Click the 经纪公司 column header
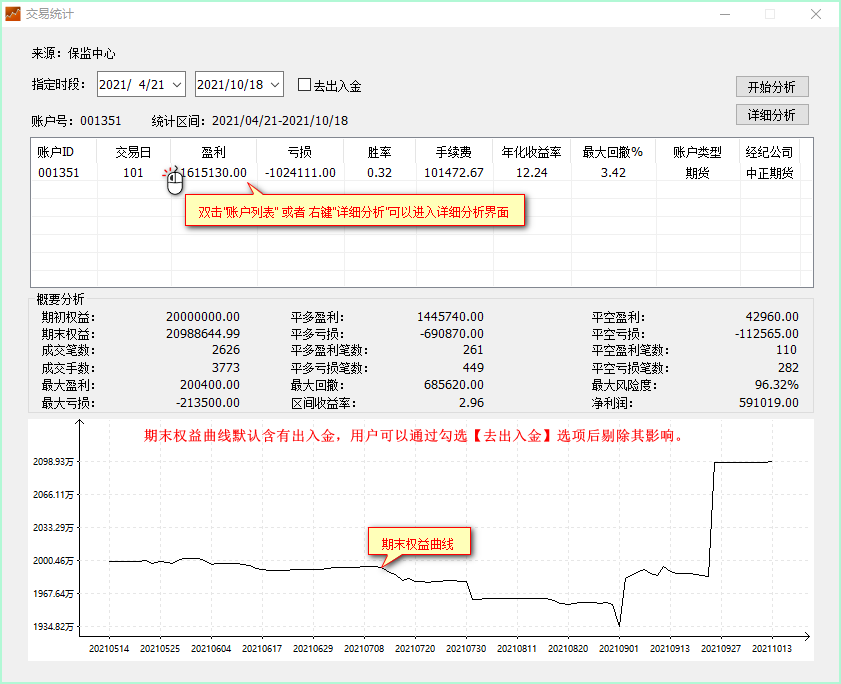 (x=769, y=152)
